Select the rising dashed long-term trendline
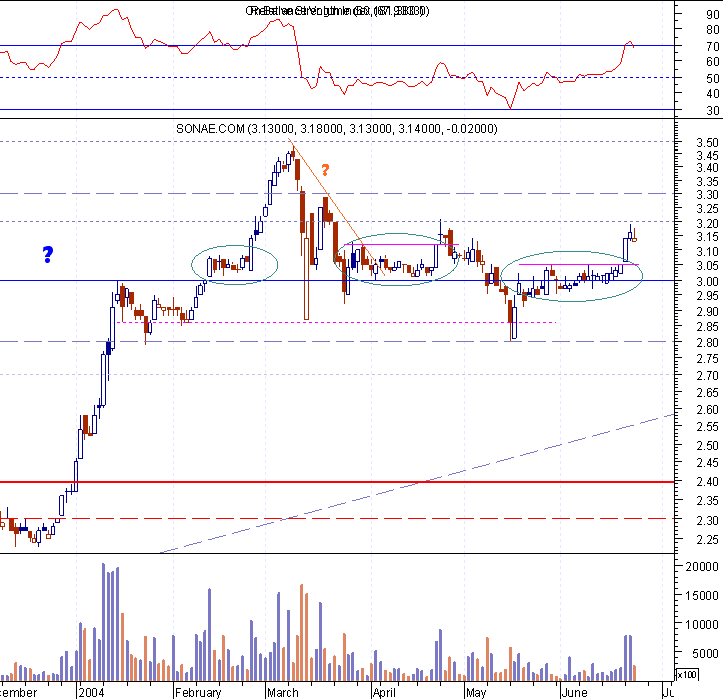723x699 pixels. 417,484
